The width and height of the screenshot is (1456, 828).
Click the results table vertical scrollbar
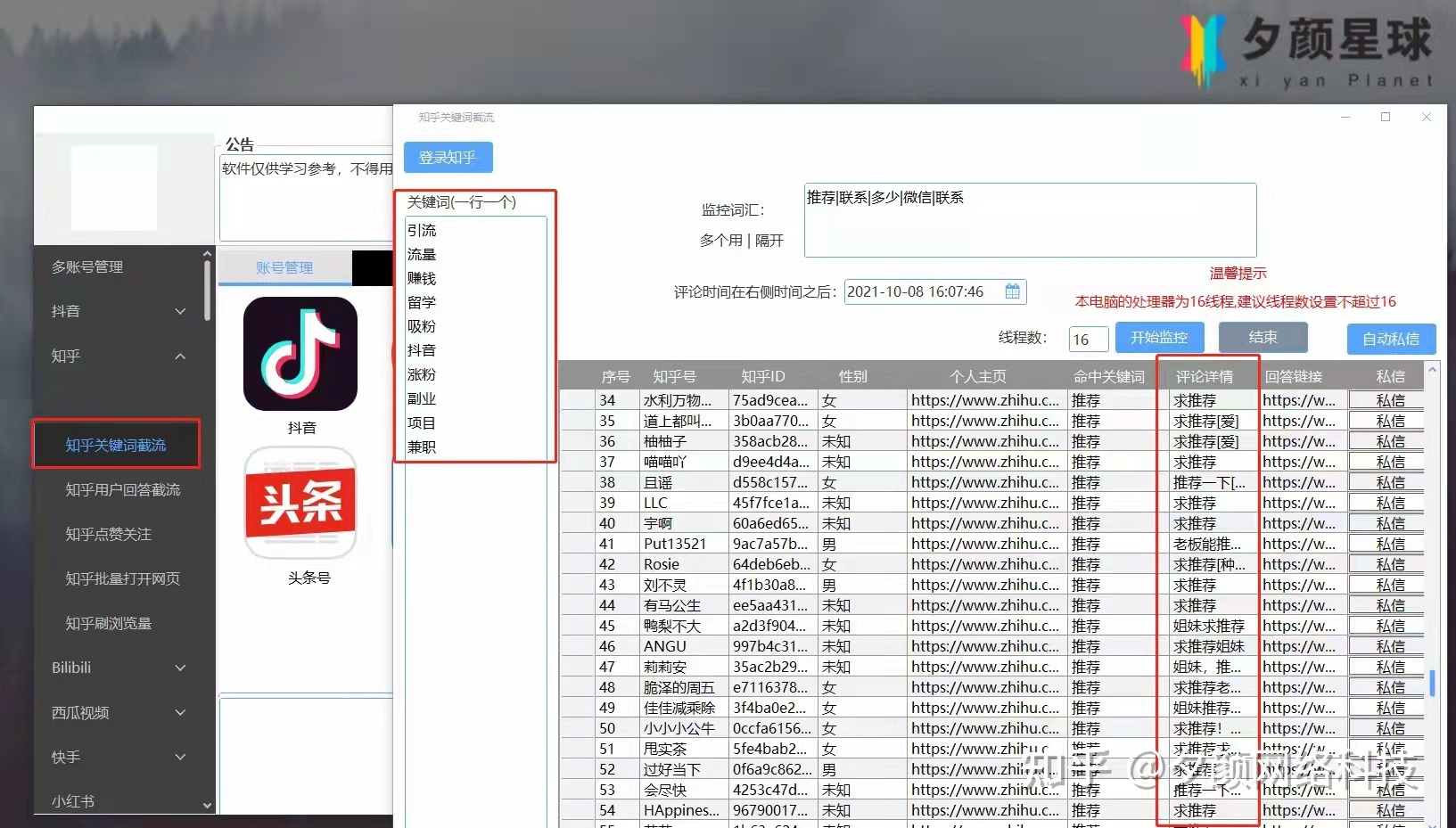[1432, 682]
